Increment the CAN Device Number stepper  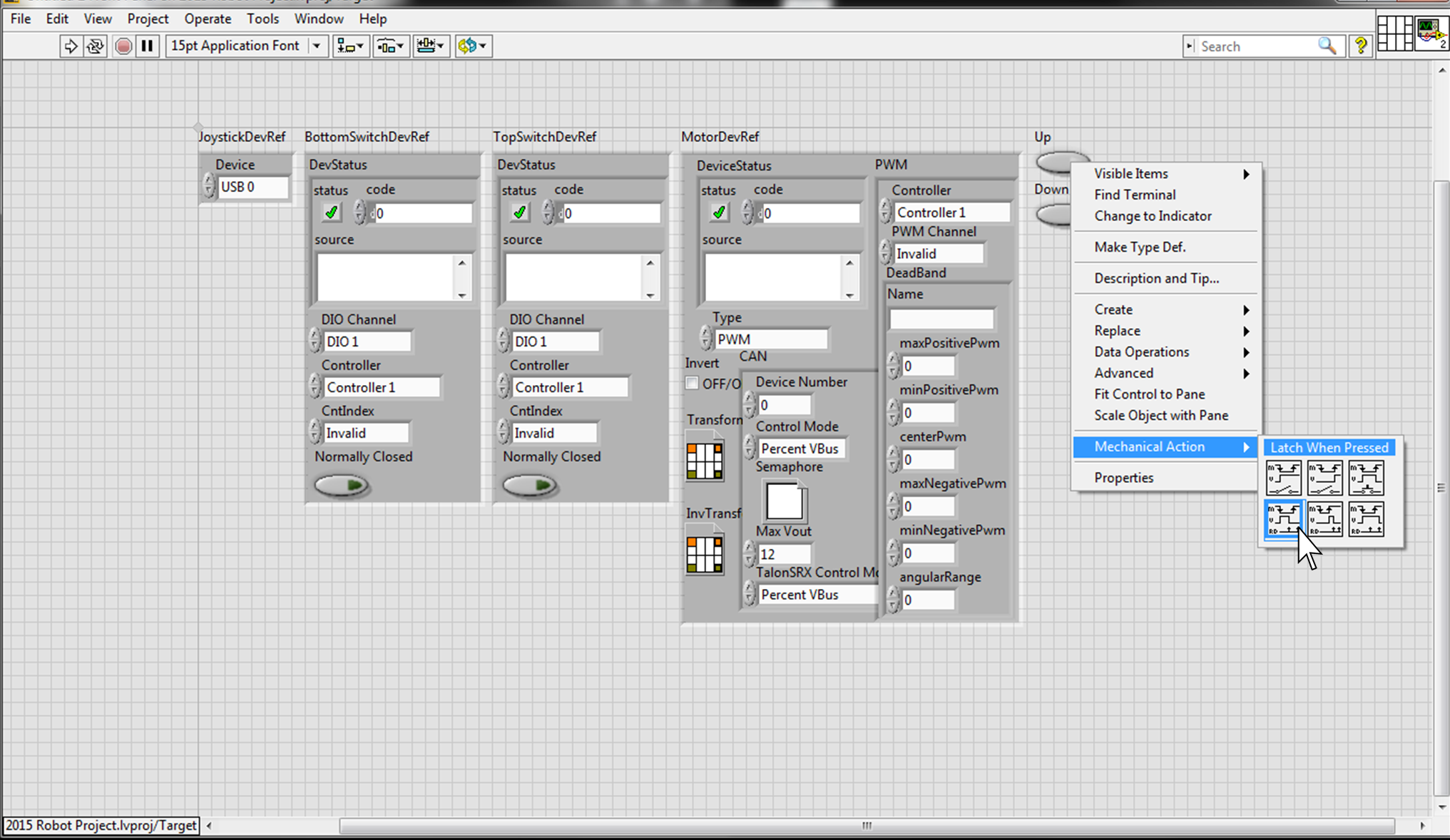749,400
